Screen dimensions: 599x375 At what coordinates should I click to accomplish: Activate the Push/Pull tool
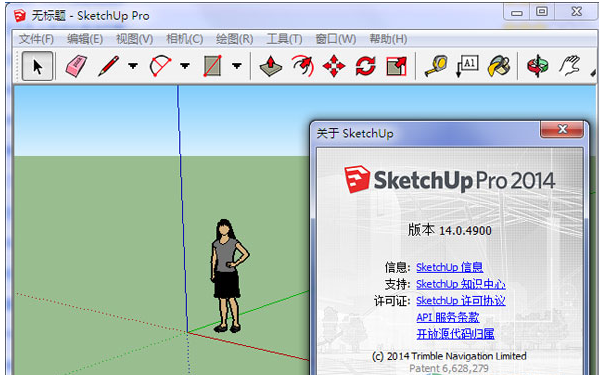click(270, 66)
